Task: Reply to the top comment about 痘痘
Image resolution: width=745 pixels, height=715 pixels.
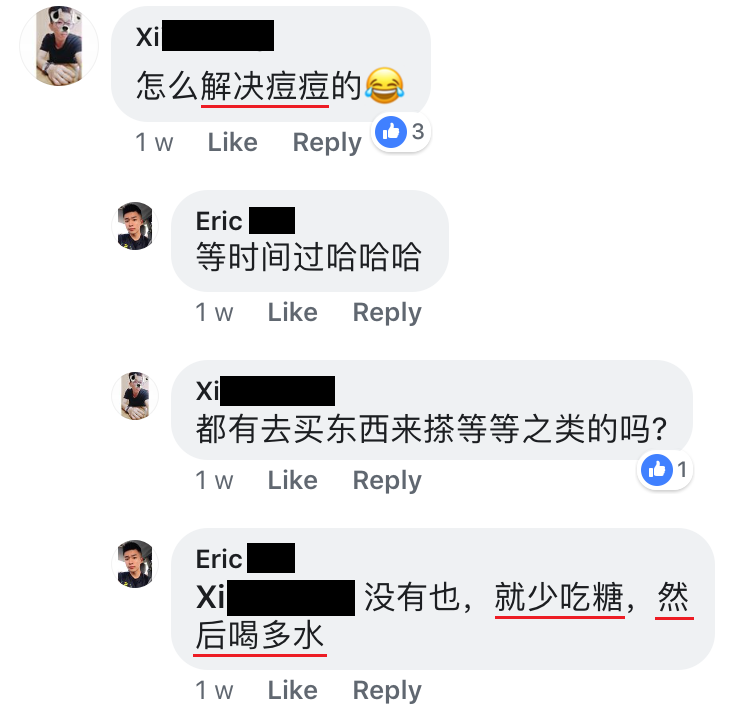Action: (327, 143)
